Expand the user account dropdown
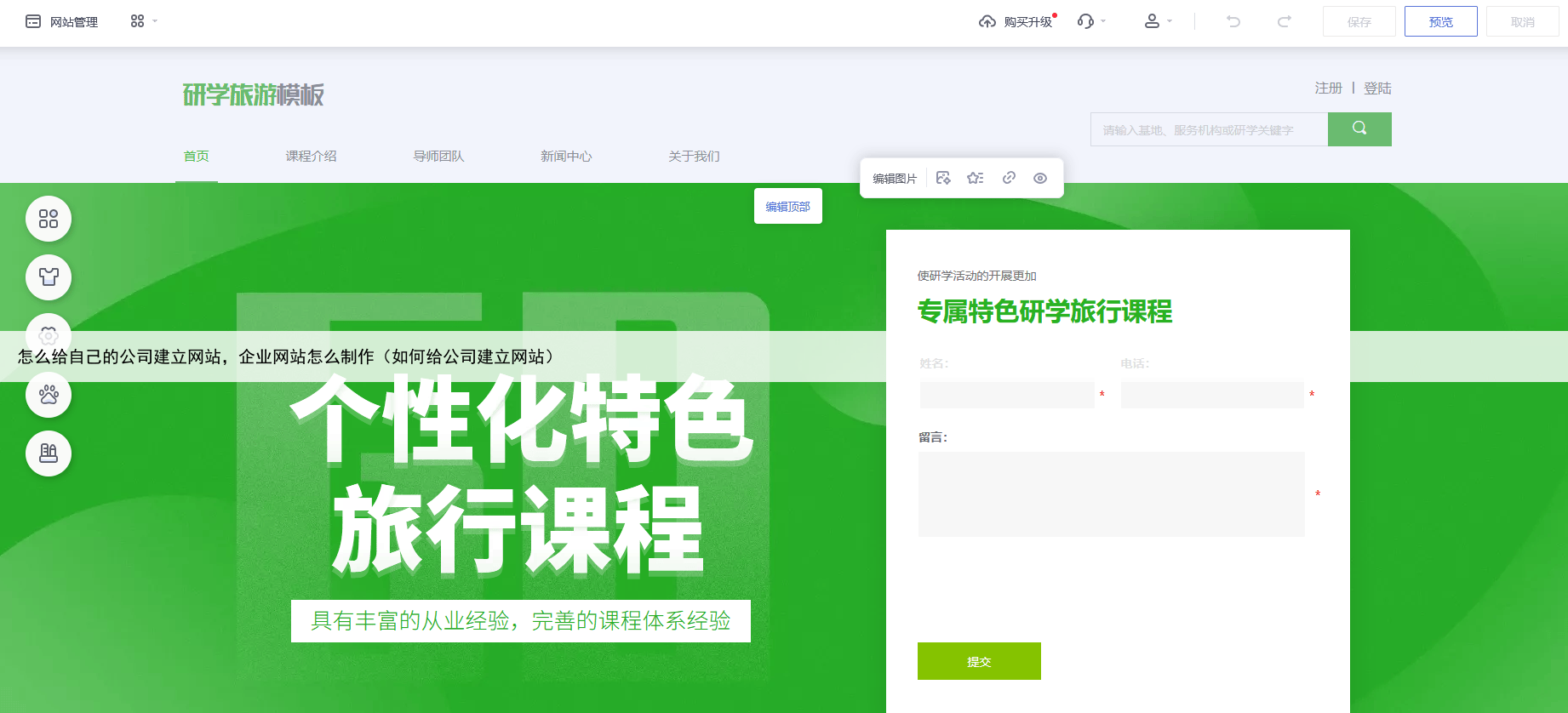The width and height of the screenshot is (1568, 713). [1158, 21]
